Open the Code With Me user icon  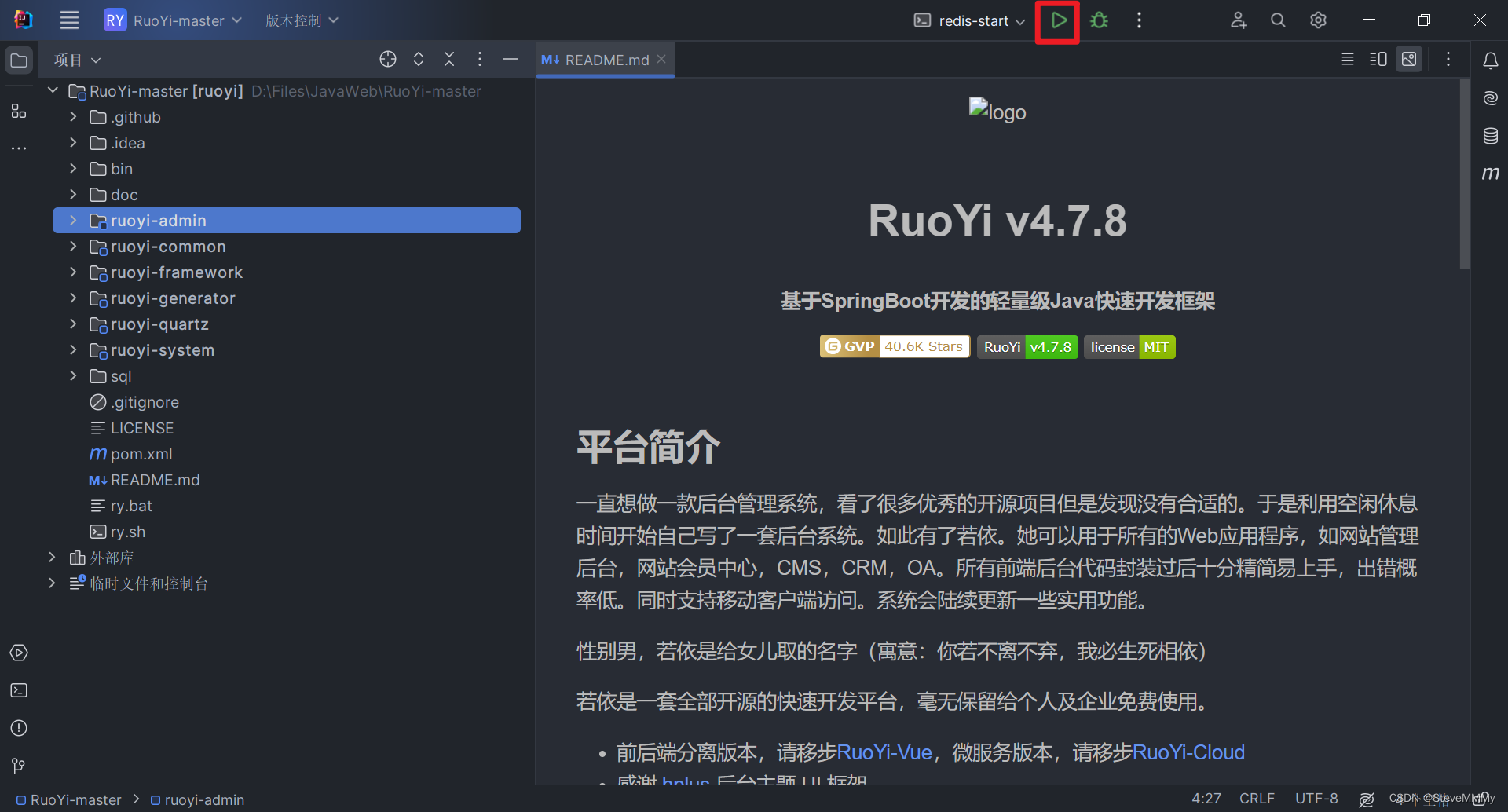pyautogui.click(x=1239, y=20)
